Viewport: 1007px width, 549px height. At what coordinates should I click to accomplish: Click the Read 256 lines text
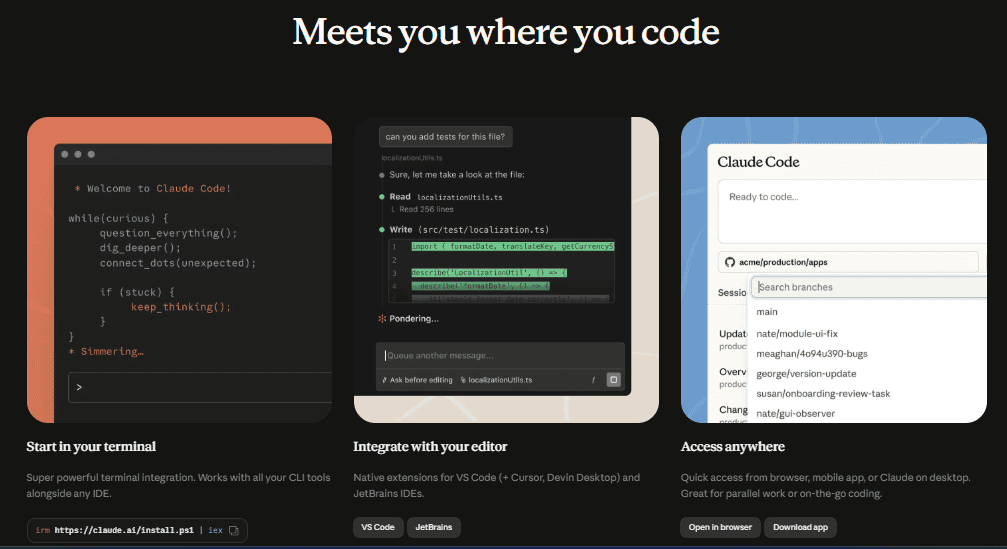[x=426, y=209]
